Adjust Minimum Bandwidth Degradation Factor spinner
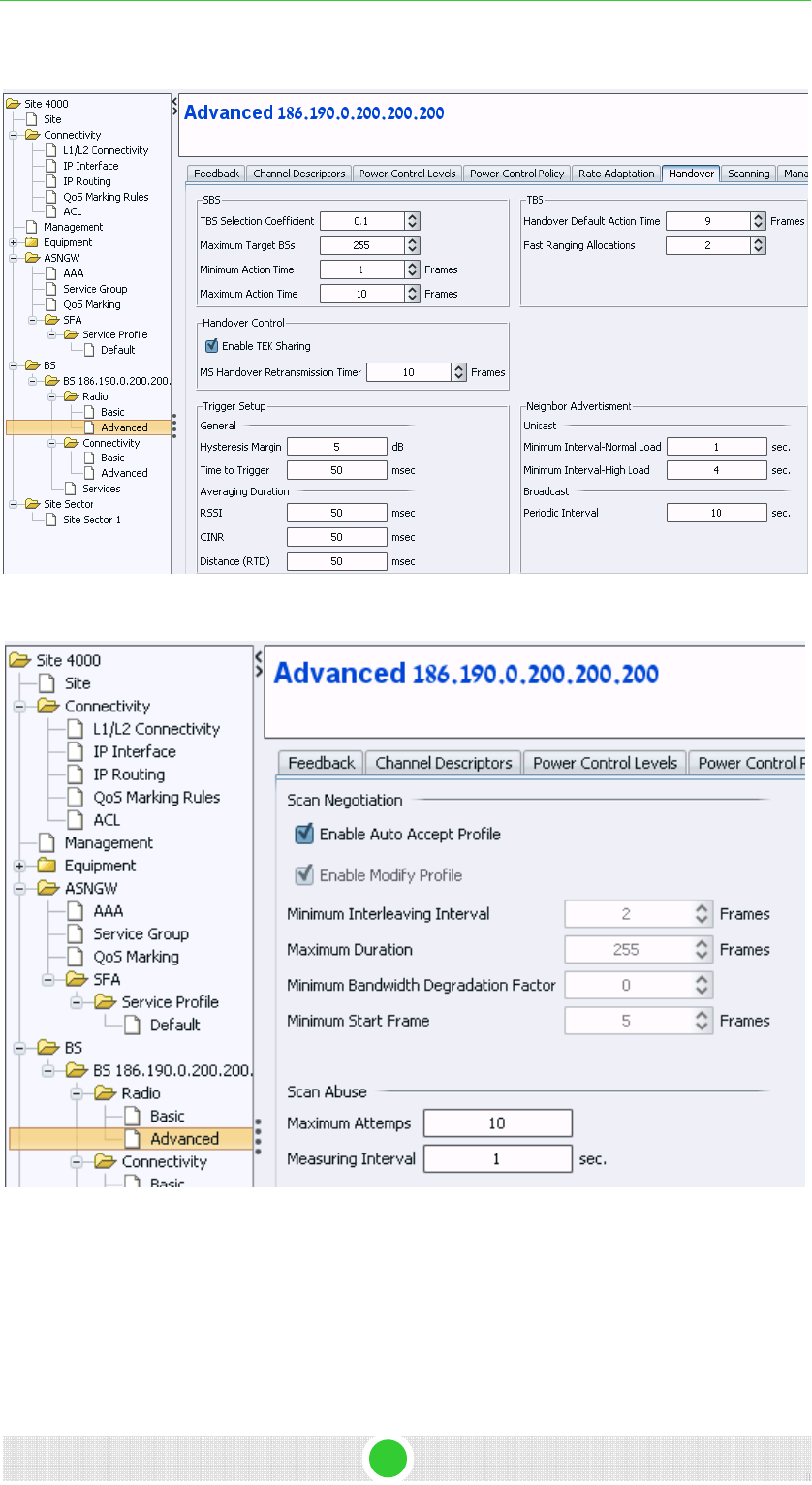The width and height of the screenshot is (812, 1485). (x=701, y=986)
